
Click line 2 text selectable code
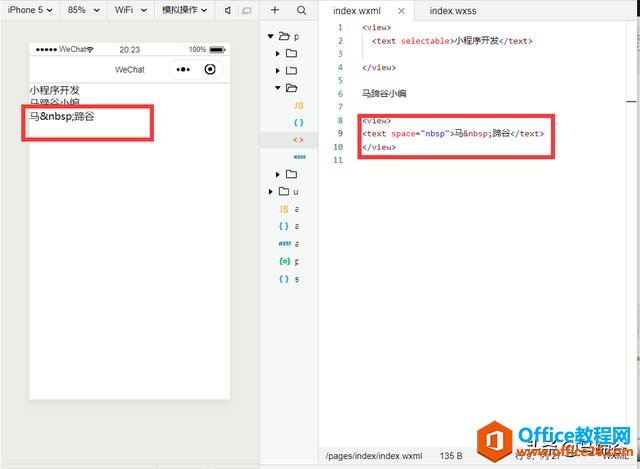452,41
